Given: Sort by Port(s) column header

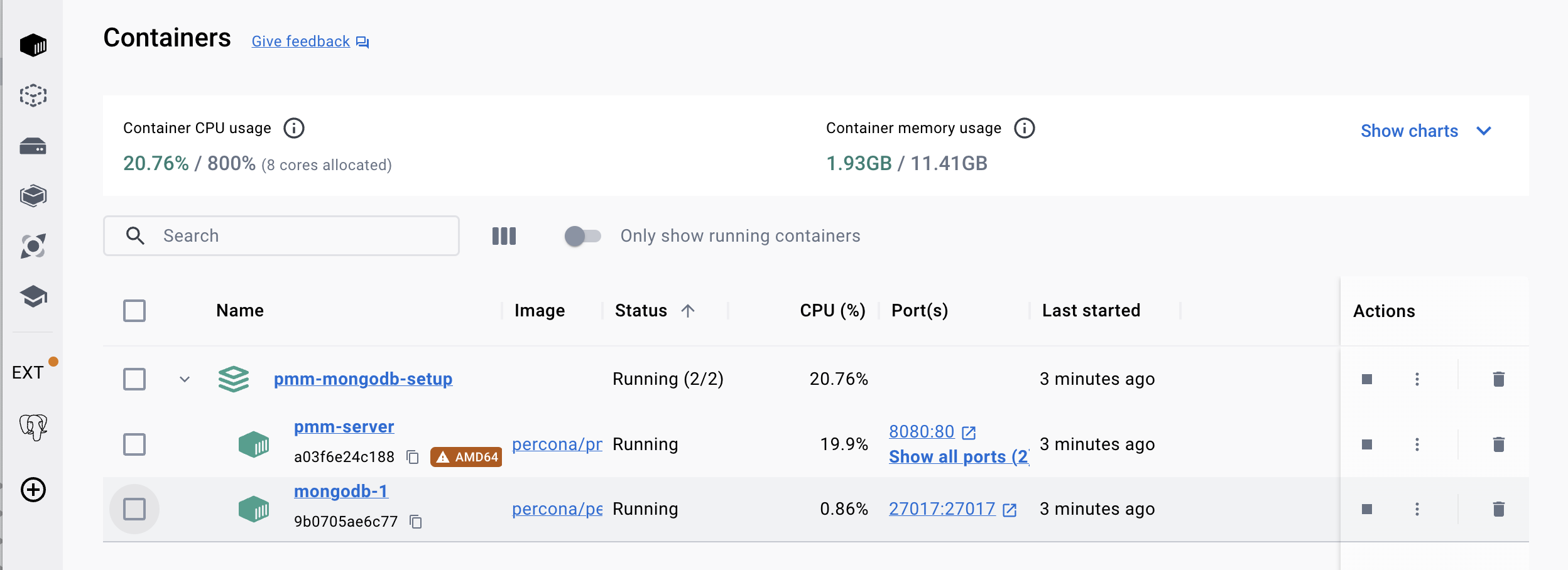Looking at the screenshot, I should point(920,311).
